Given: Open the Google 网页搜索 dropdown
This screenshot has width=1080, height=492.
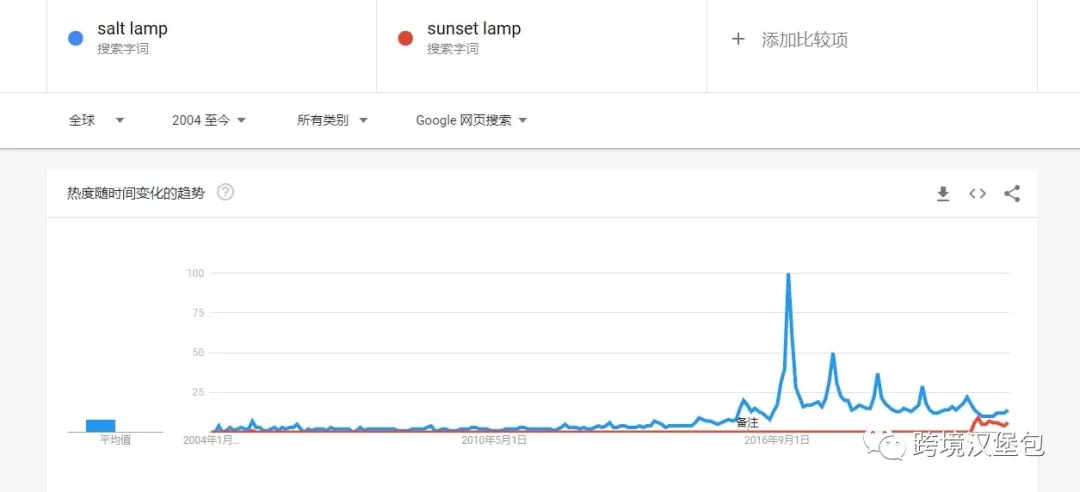Looking at the screenshot, I should point(471,120).
